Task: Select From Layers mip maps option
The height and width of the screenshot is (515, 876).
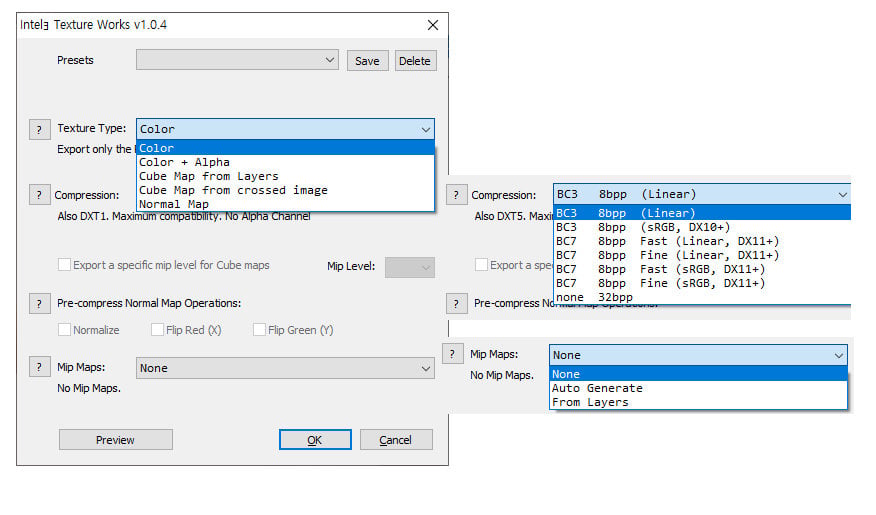Action: (x=698, y=402)
